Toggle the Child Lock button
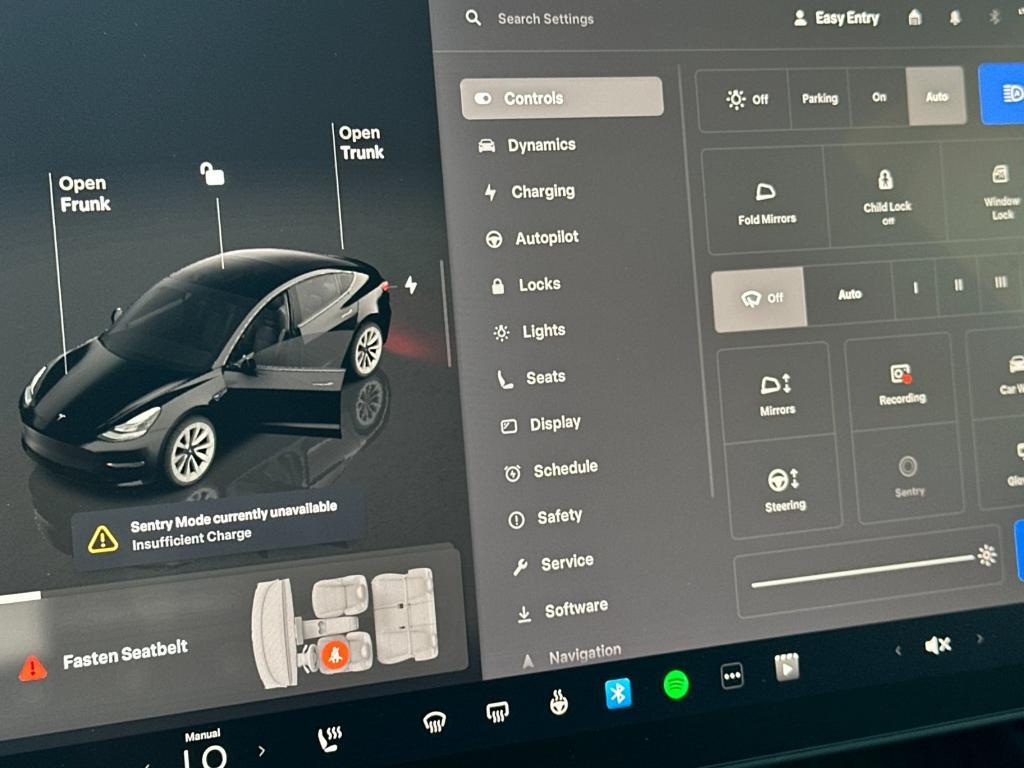The width and height of the screenshot is (1024, 768). [x=886, y=195]
